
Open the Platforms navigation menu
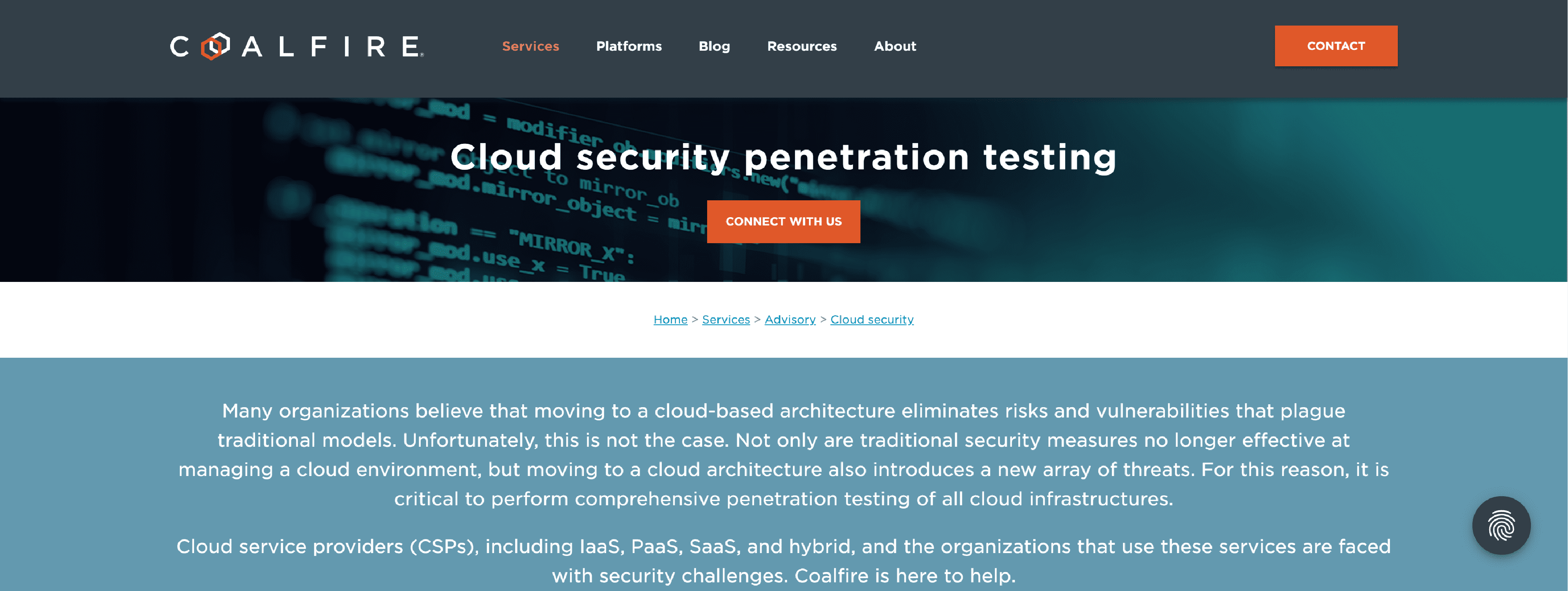click(629, 46)
